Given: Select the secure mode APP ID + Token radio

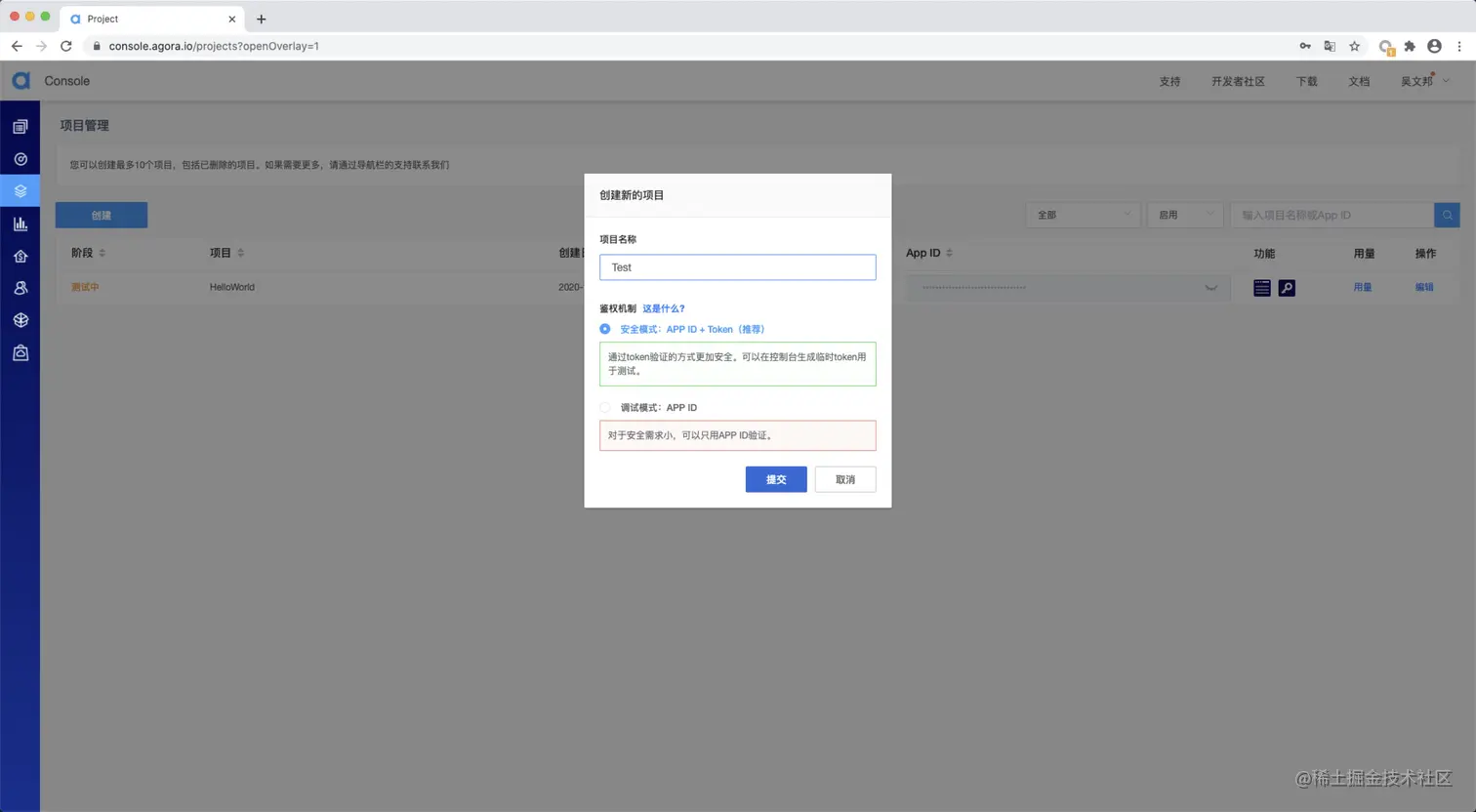Looking at the screenshot, I should [605, 329].
